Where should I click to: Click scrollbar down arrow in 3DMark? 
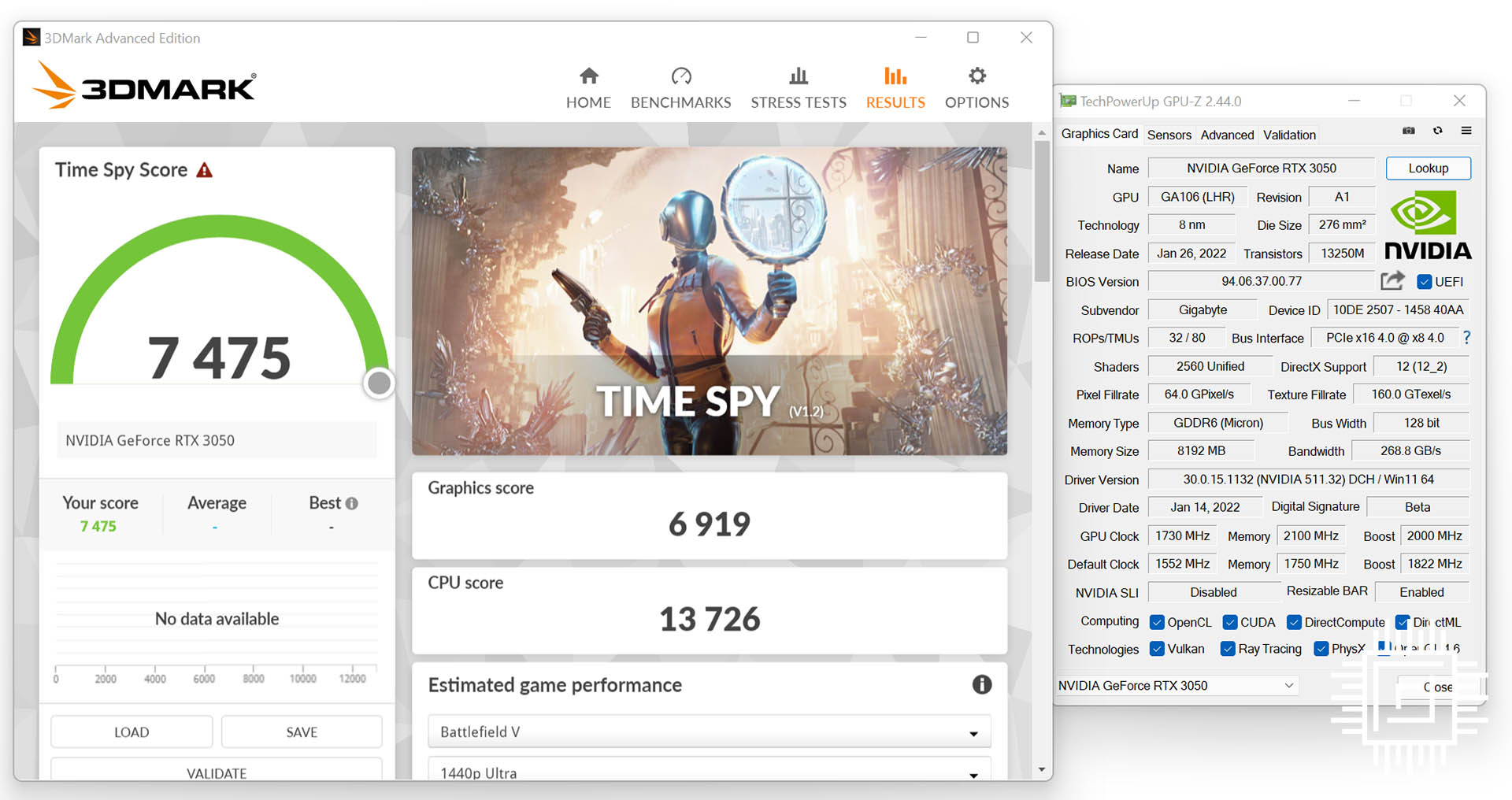pyautogui.click(x=1042, y=769)
